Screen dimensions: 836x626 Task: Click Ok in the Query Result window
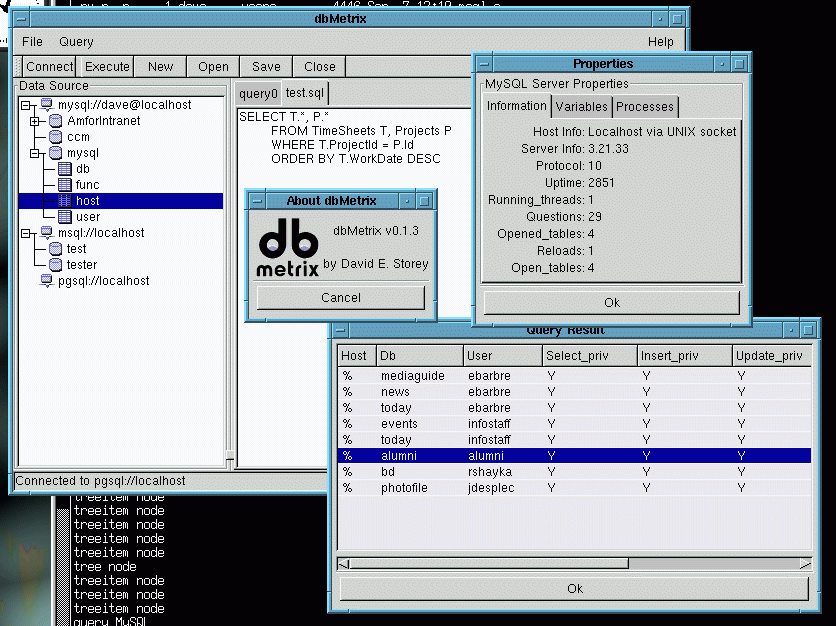pyautogui.click(x=575, y=589)
